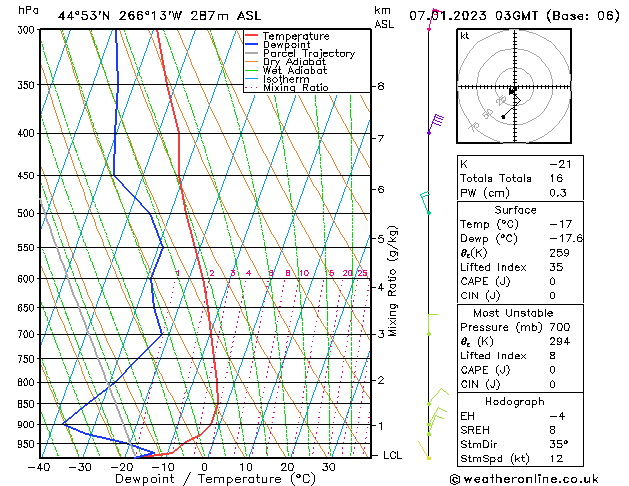This screenshot has width=629, height=486.
Task: Click the EH value -4
Action: (557, 416)
